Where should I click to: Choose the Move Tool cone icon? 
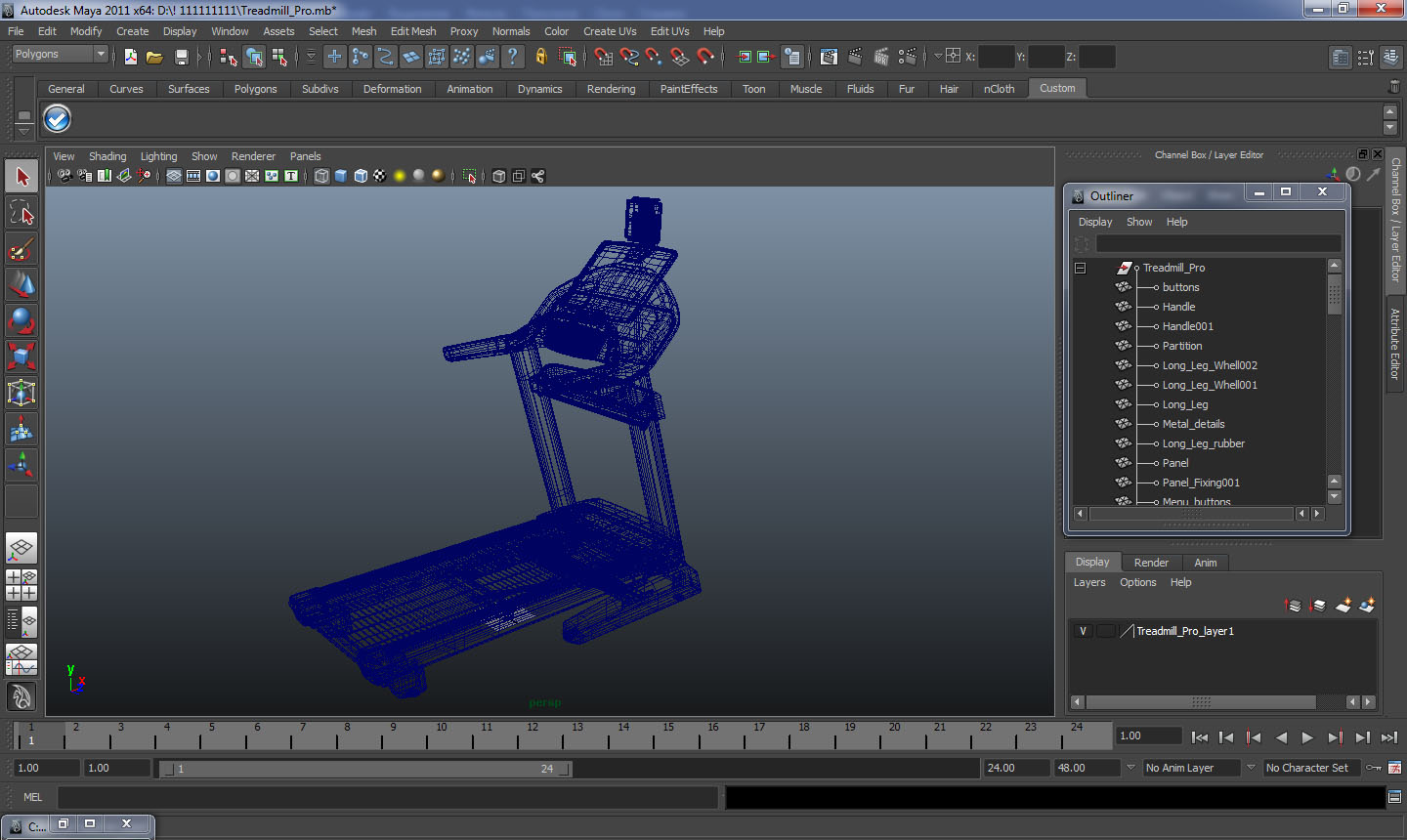21,284
